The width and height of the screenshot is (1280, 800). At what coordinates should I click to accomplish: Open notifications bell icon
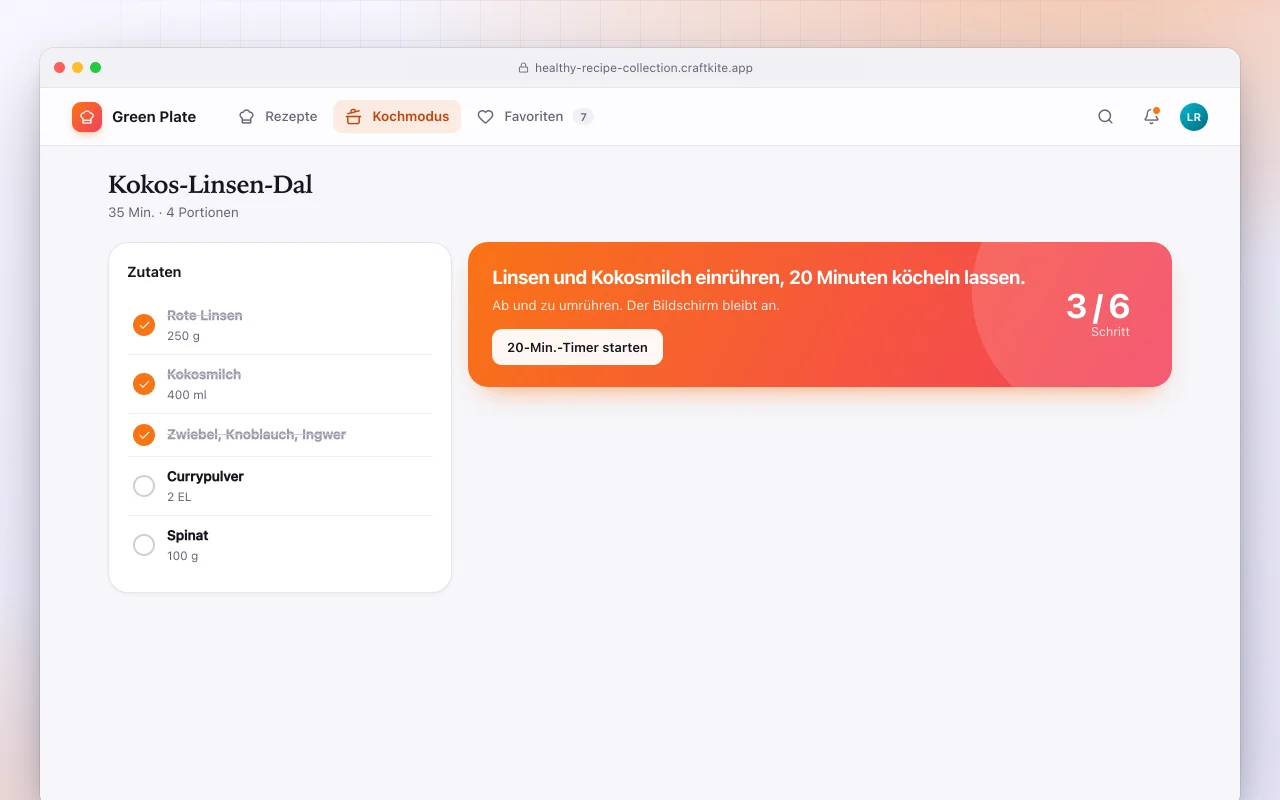pos(1151,117)
